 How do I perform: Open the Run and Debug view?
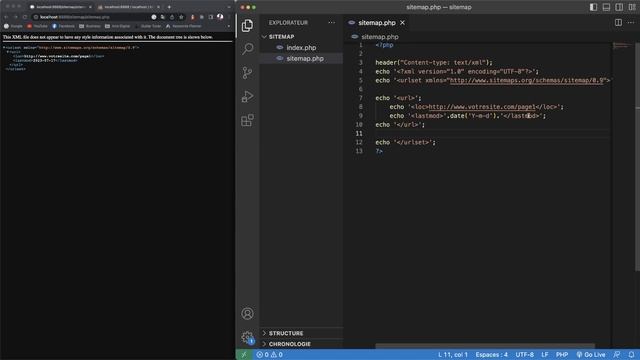247,97
